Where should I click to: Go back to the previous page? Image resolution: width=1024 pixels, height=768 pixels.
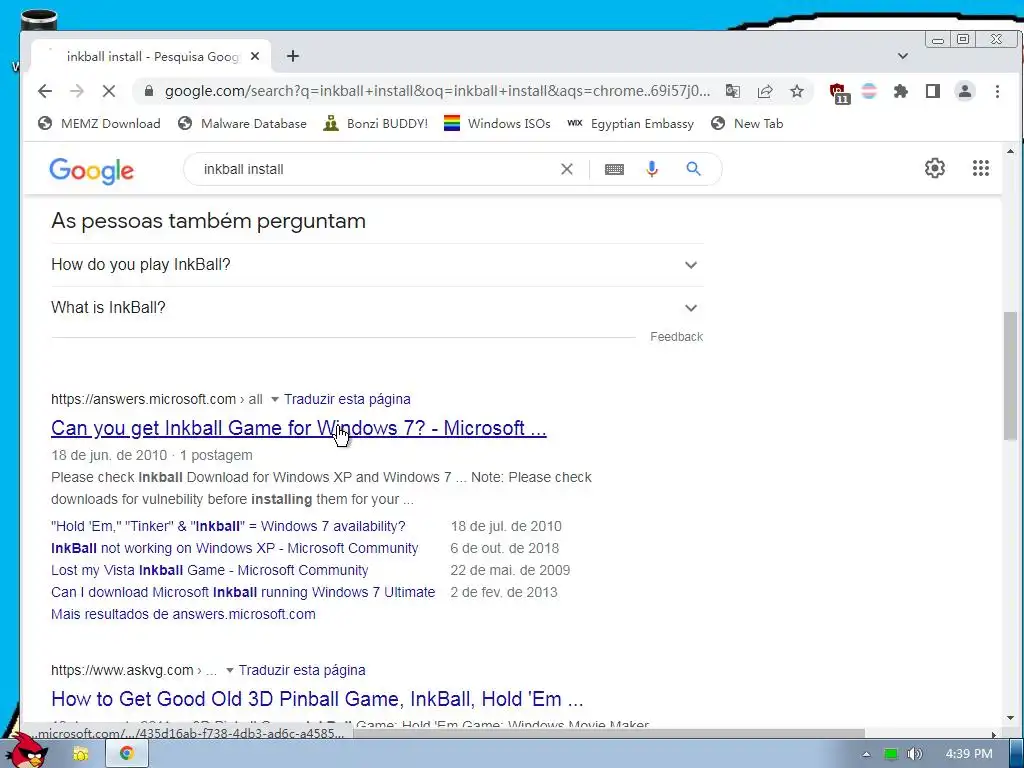pos(44,91)
